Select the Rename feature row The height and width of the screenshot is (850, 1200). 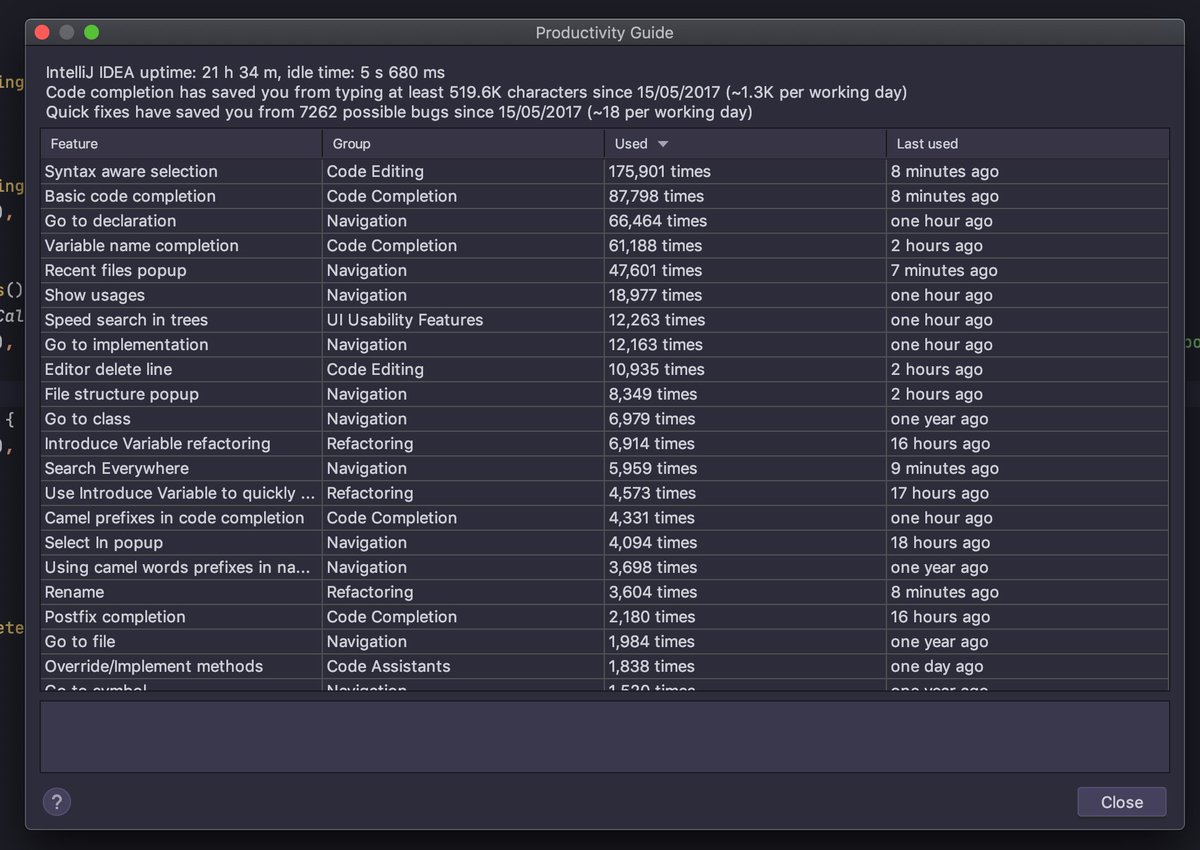[604, 592]
